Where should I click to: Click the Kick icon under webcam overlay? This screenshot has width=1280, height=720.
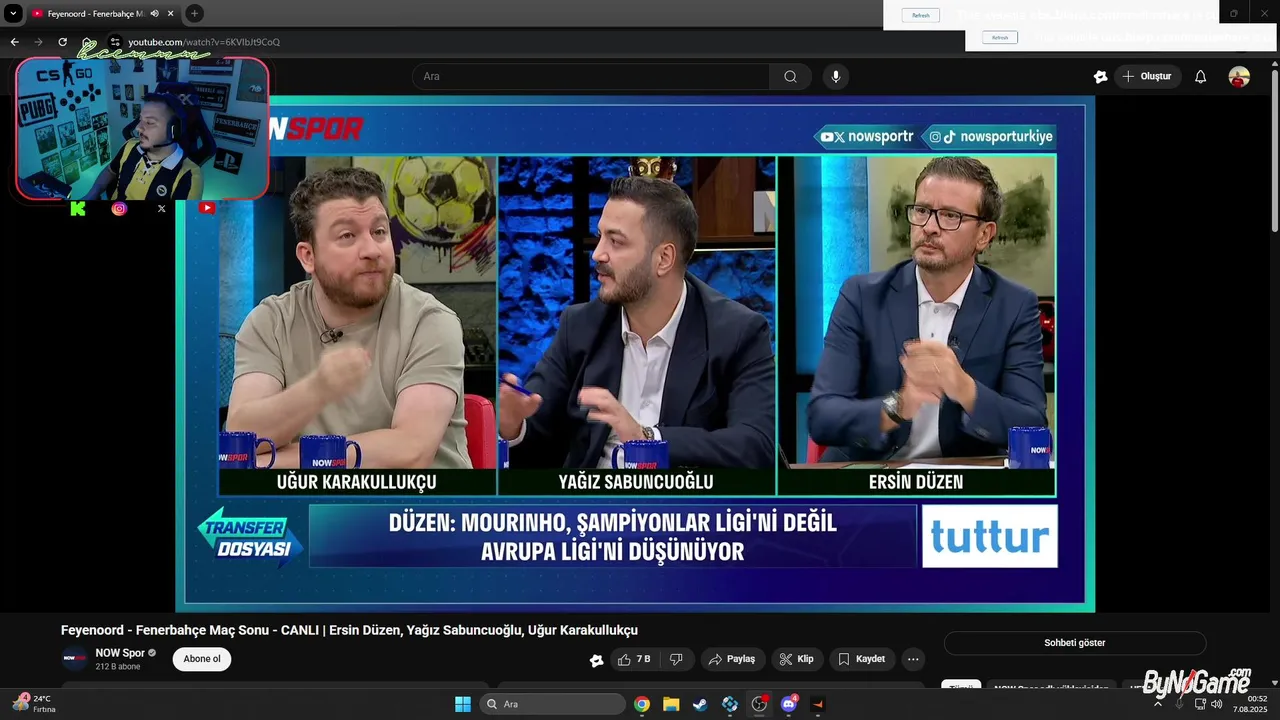tap(78, 208)
